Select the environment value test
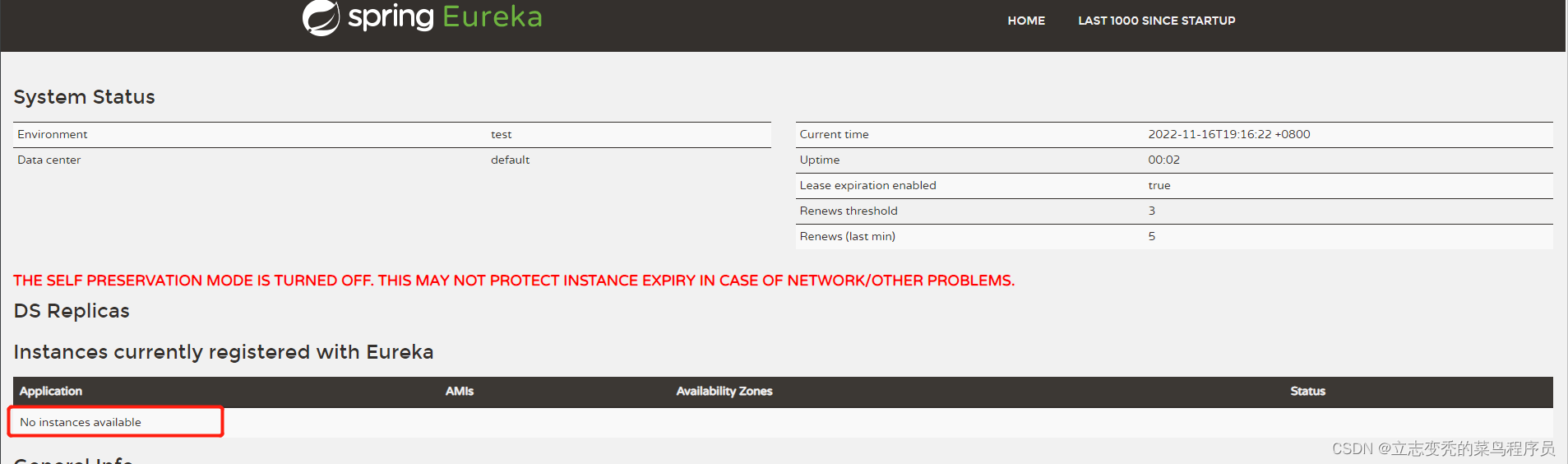The image size is (1568, 464). tap(501, 134)
